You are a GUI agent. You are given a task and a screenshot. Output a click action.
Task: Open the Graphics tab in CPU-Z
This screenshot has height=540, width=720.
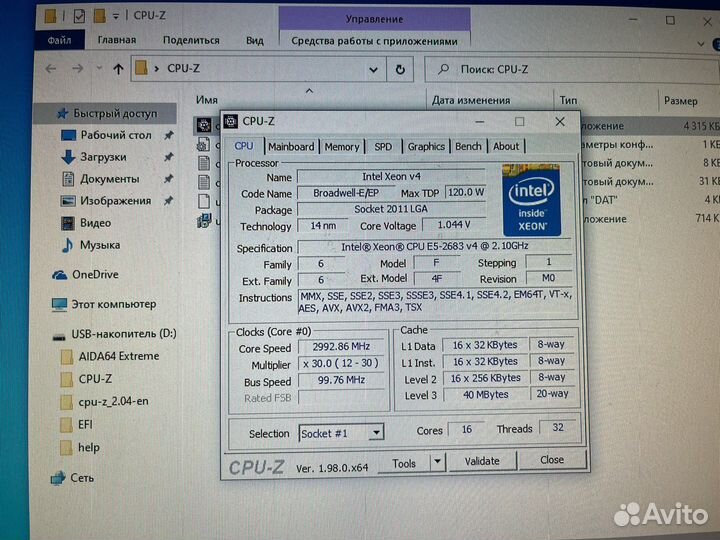[426, 146]
